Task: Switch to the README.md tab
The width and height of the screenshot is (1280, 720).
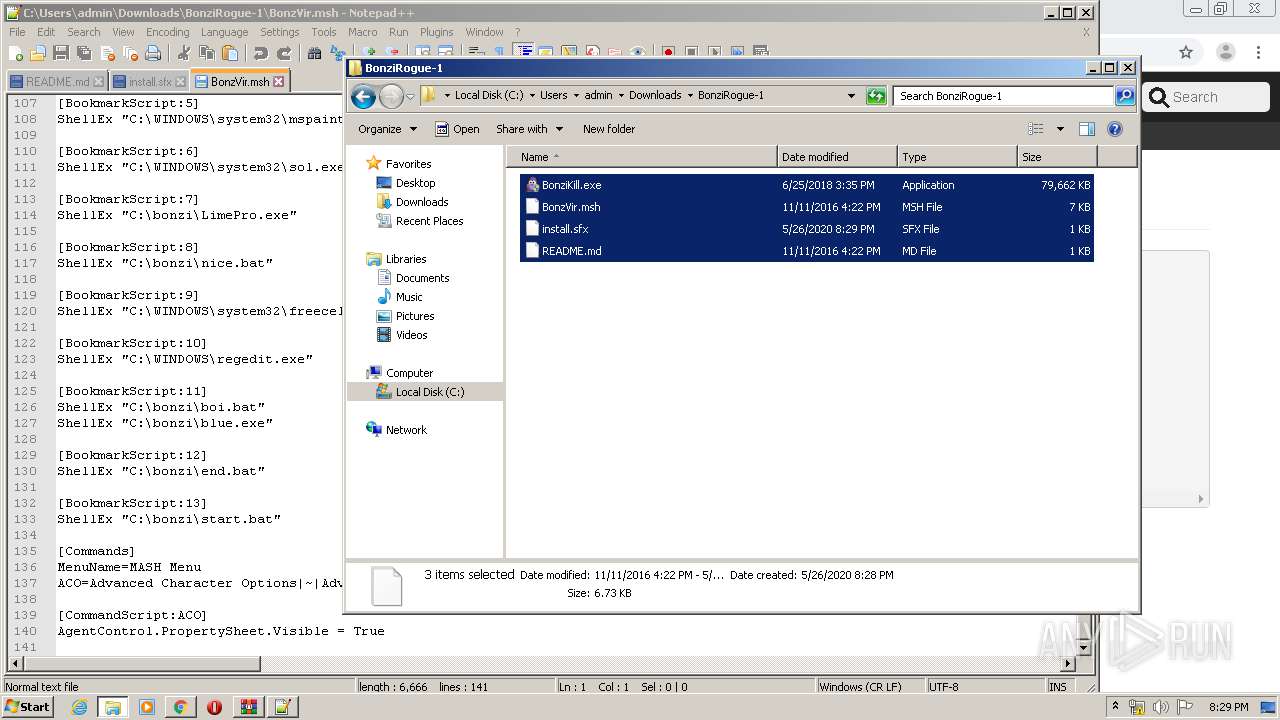Action: tap(57, 82)
